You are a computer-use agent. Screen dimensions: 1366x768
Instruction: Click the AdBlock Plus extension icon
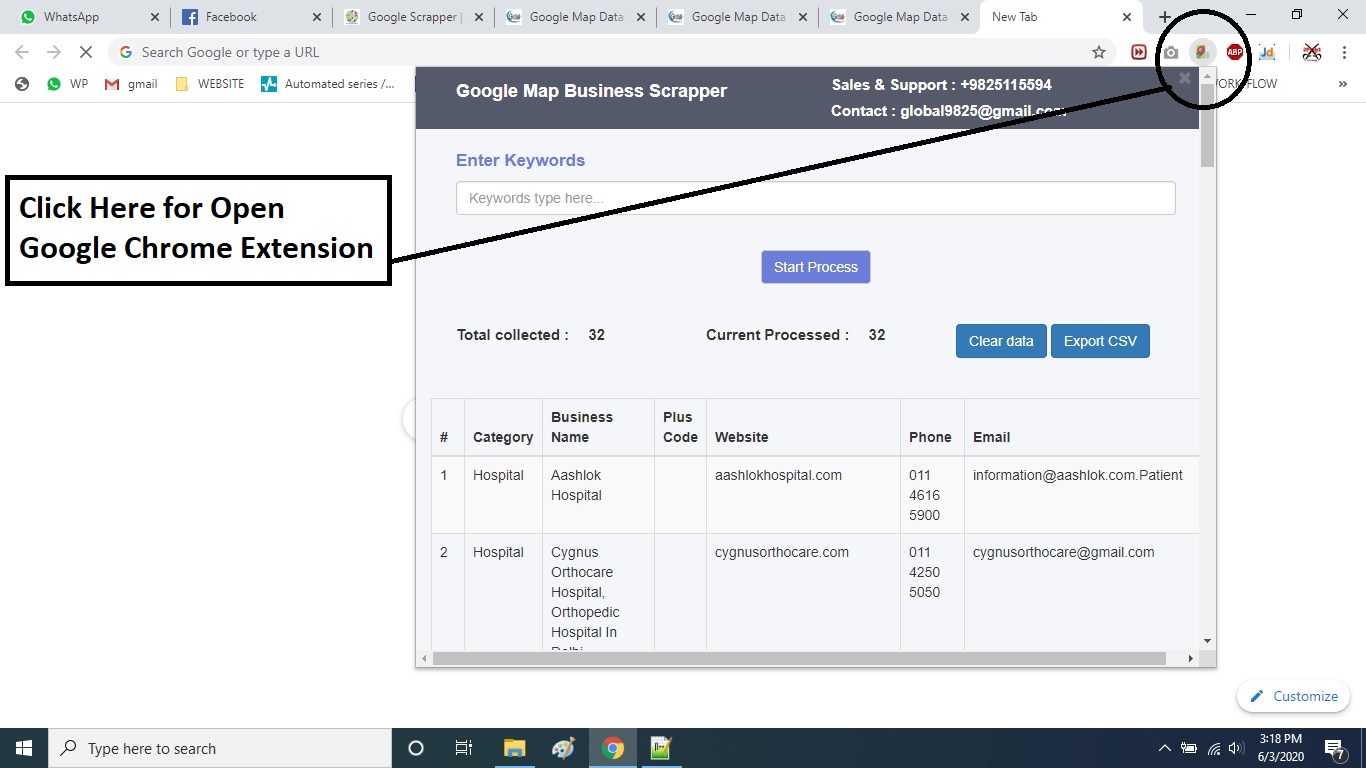point(1235,52)
